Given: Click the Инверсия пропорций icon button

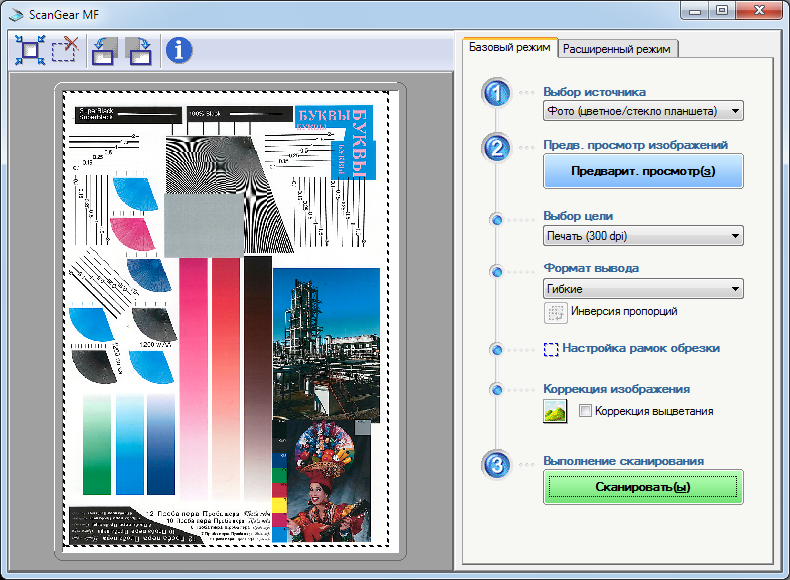Looking at the screenshot, I should pyautogui.click(x=555, y=312).
